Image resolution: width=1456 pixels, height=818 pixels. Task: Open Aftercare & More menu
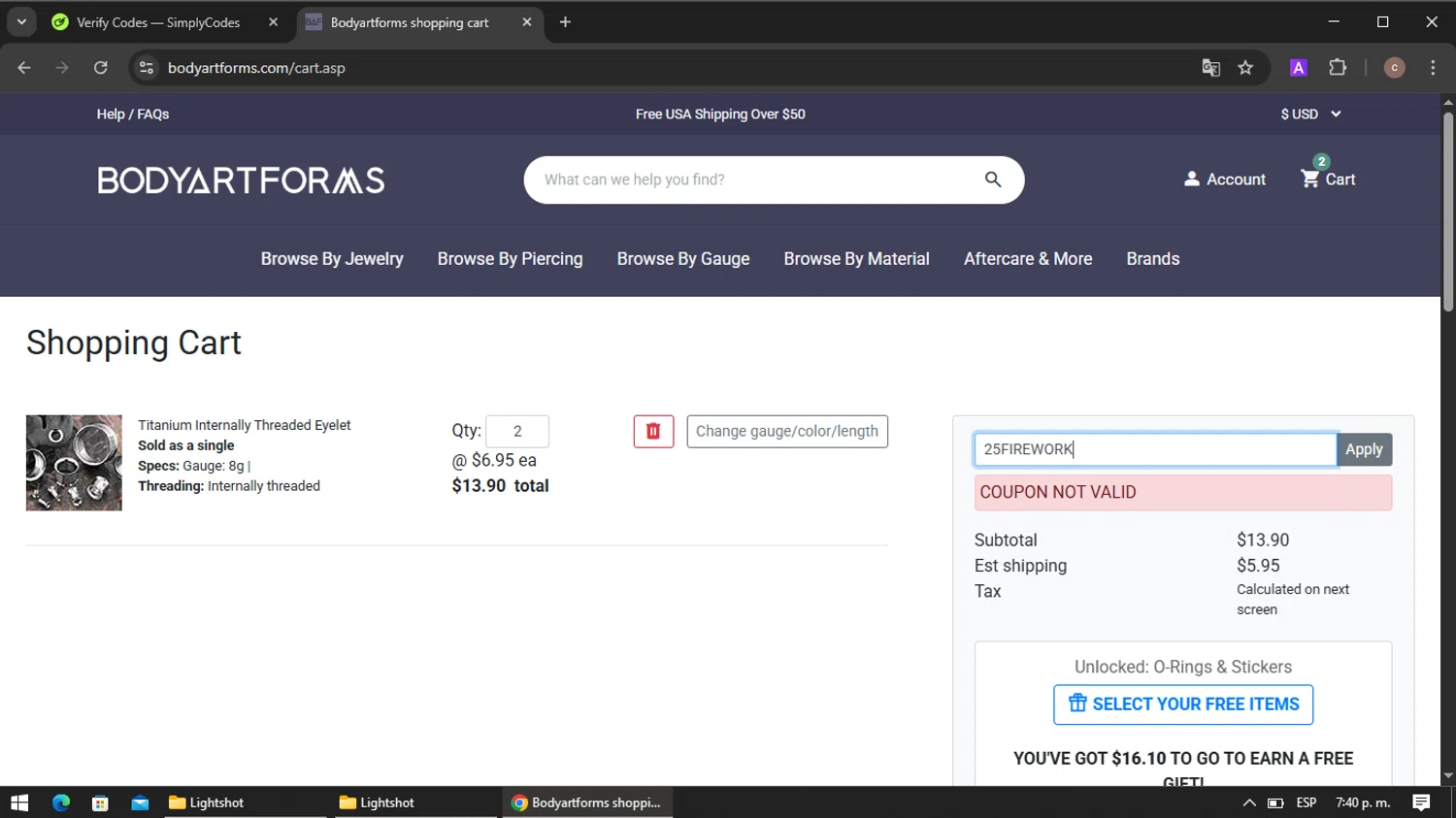[x=1028, y=259]
